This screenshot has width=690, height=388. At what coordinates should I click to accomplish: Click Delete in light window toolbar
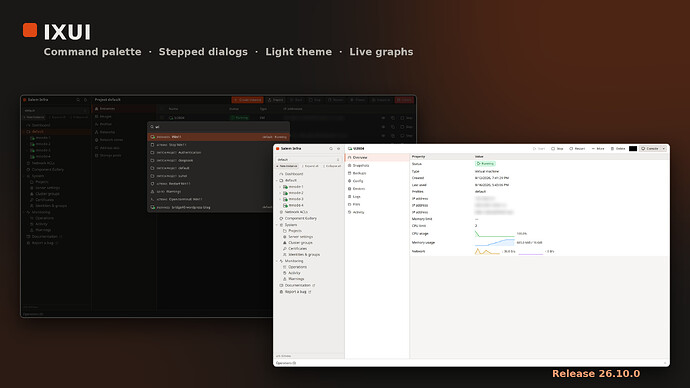click(618, 149)
